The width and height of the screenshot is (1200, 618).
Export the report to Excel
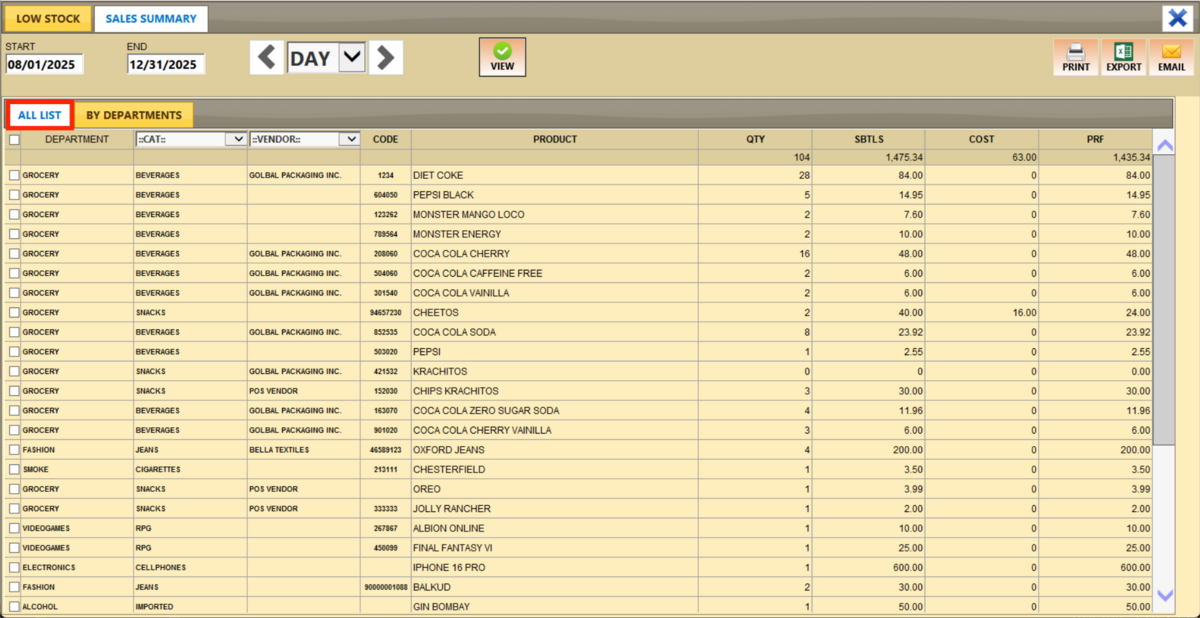pos(1124,57)
